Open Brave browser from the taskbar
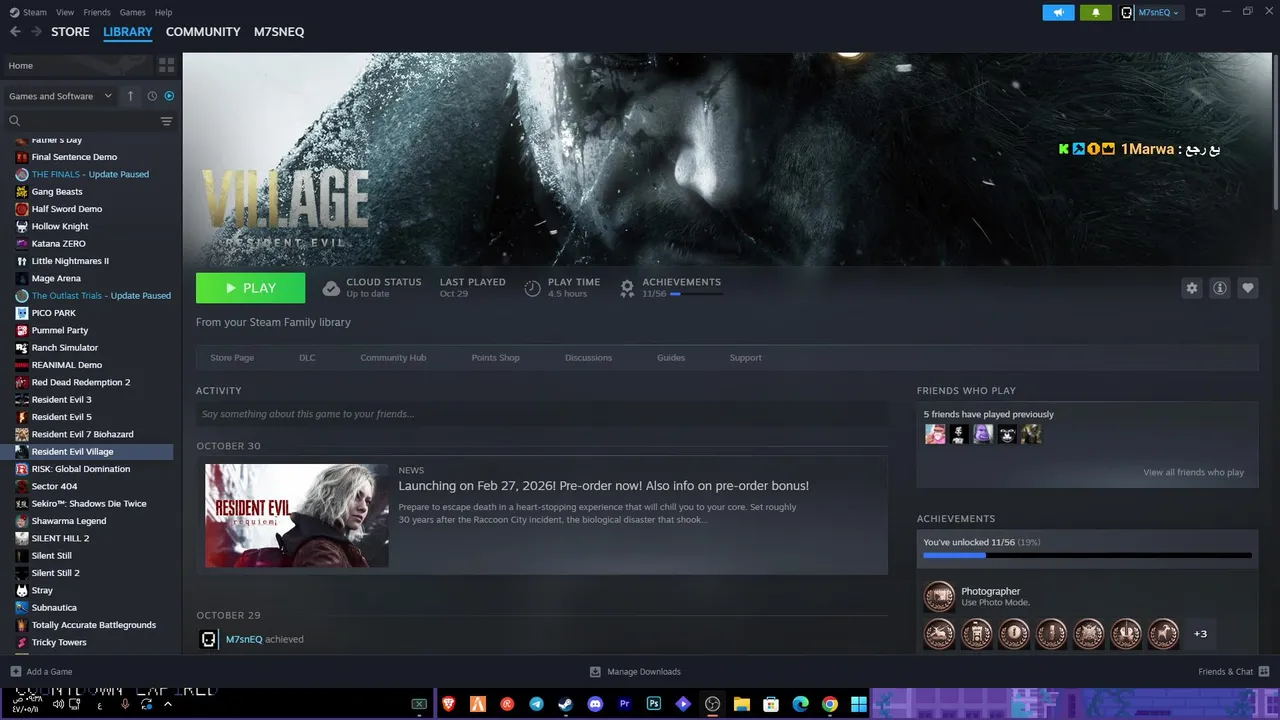This screenshot has height=720, width=1280. pos(448,704)
